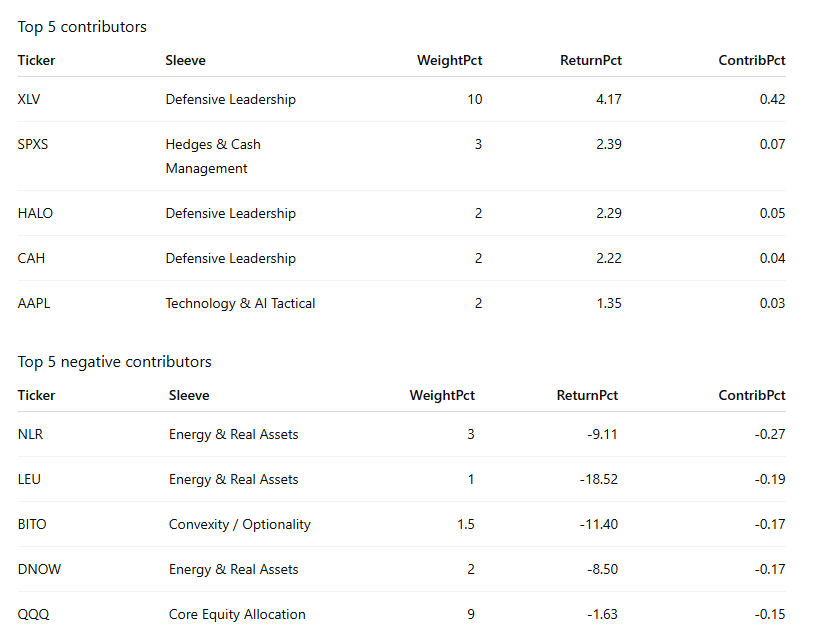Image resolution: width=816 pixels, height=642 pixels.
Task: Click the QQQ ticker cell
Action: (x=33, y=614)
